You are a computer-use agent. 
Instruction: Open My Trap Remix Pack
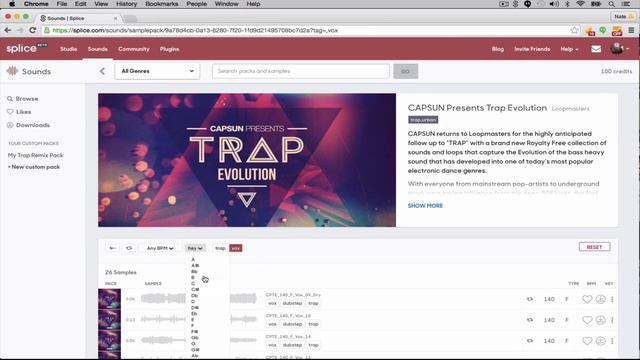(36, 156)
